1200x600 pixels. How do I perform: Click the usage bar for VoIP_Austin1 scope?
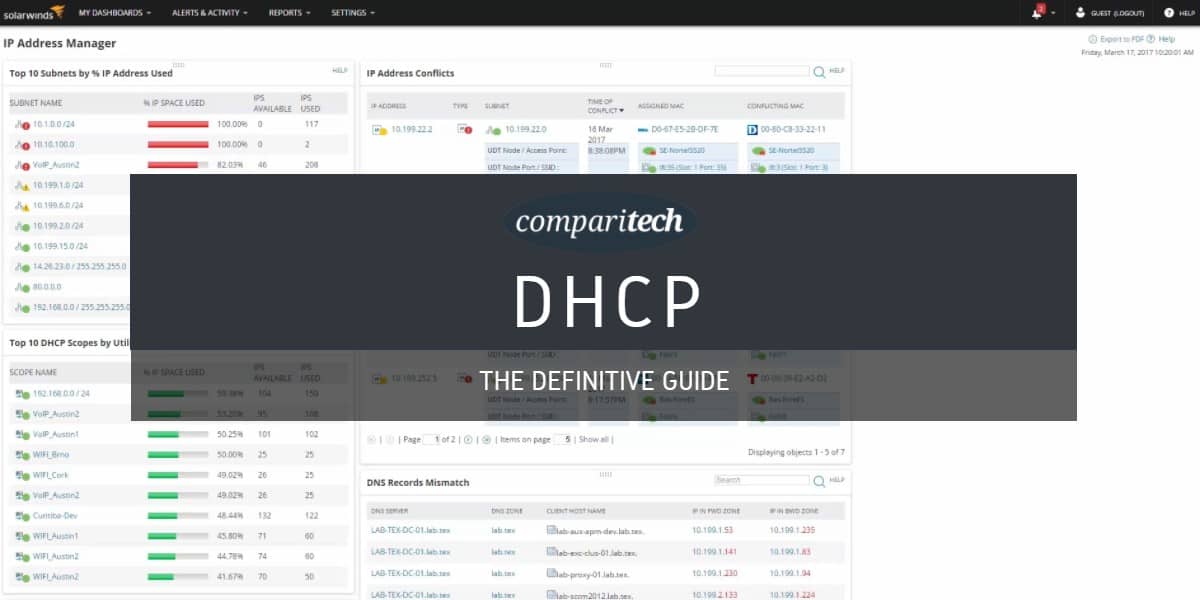[x=178, y=434]
